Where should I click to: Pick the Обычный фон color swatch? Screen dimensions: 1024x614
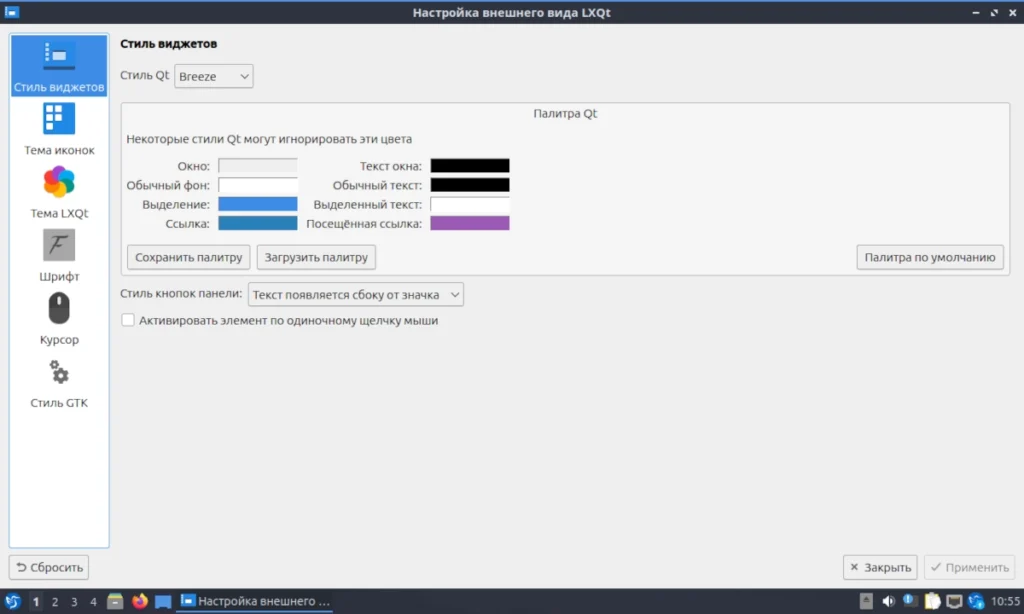click(x=257, y=185)
